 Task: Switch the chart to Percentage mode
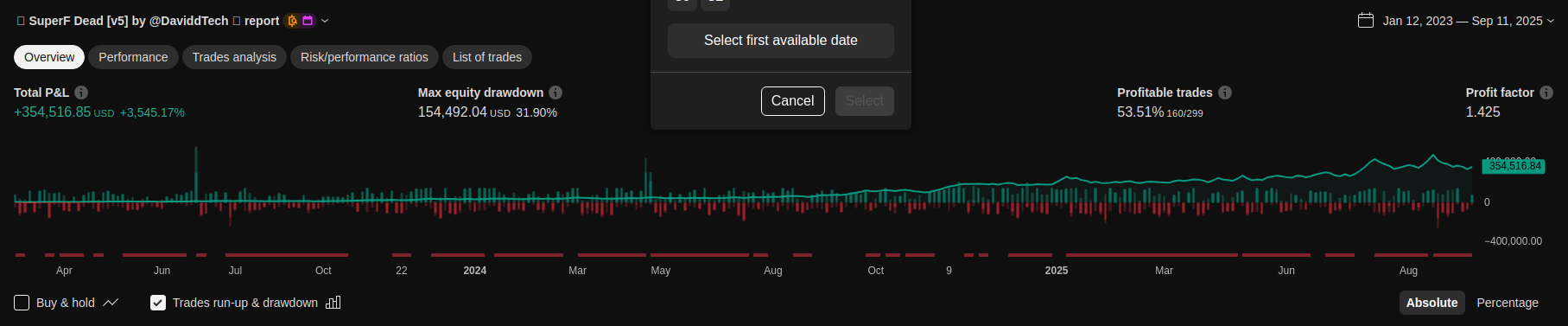click(x=1508, y=303)
